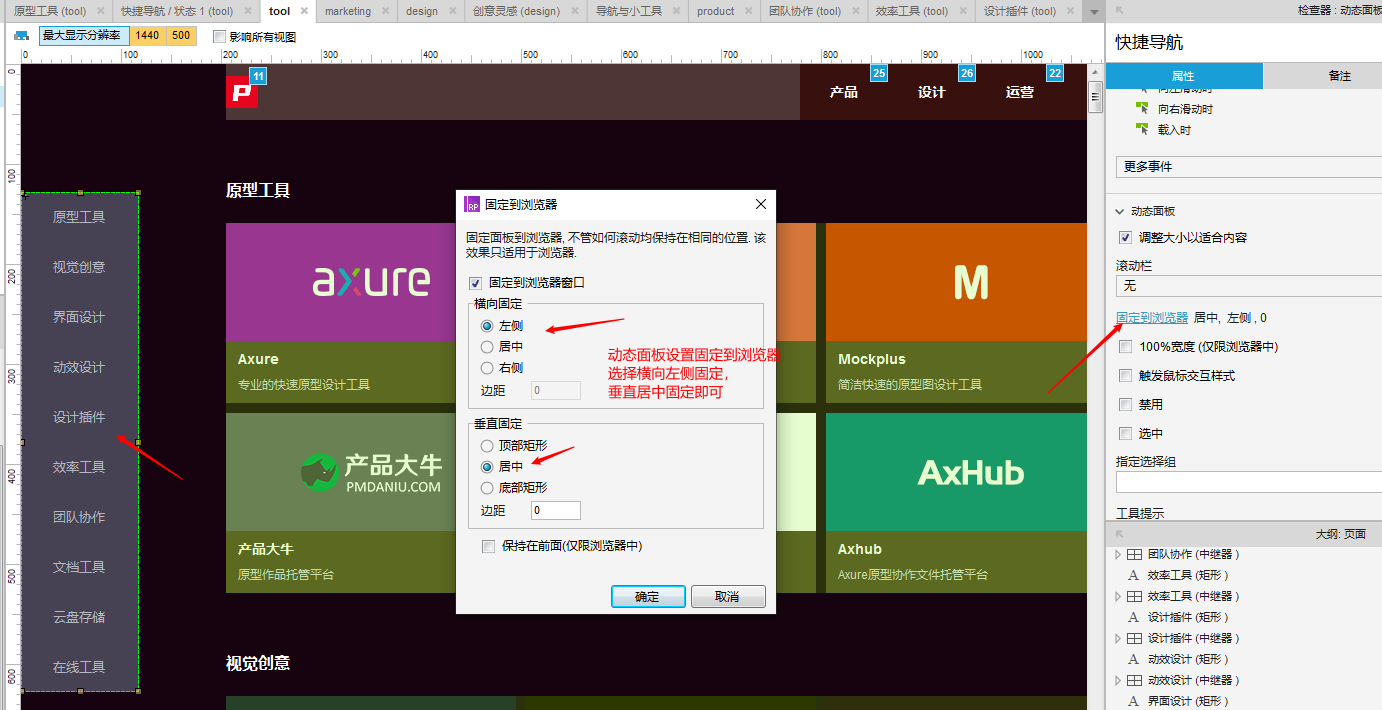
Task: Open the 更多事件 dropdown
Action: pos(1249,166)
